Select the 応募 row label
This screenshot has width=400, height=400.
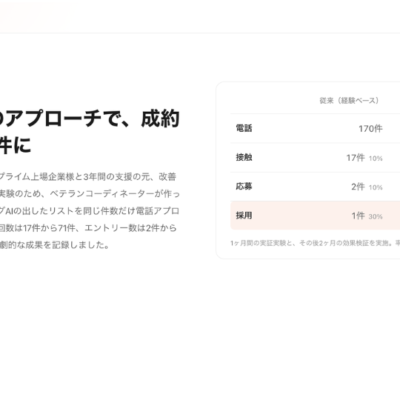click(x=244, y=186)
